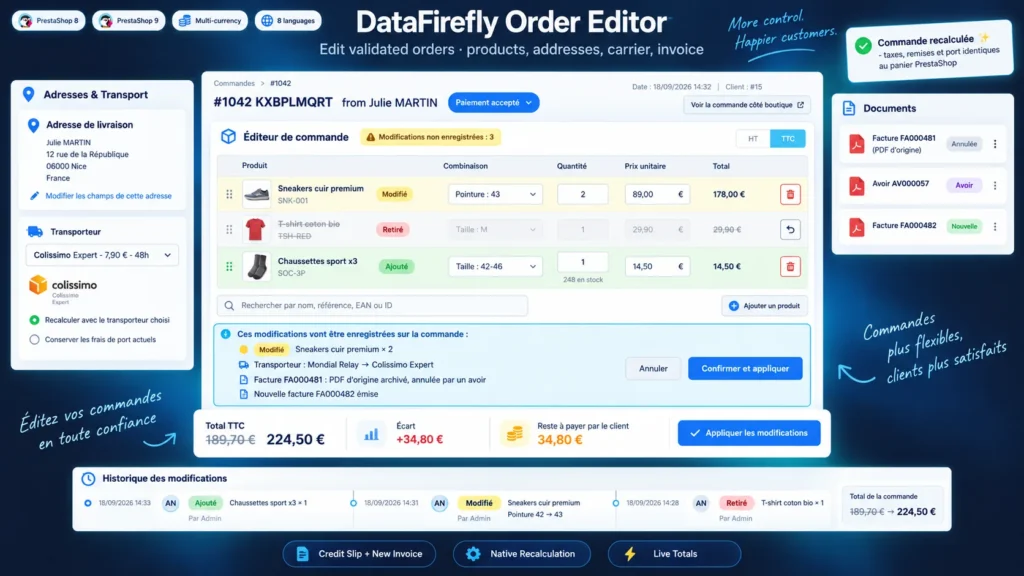Delete the Chaussettes sport x3 row
This screenshot has width=1024, height=576.
click(790, 266)
